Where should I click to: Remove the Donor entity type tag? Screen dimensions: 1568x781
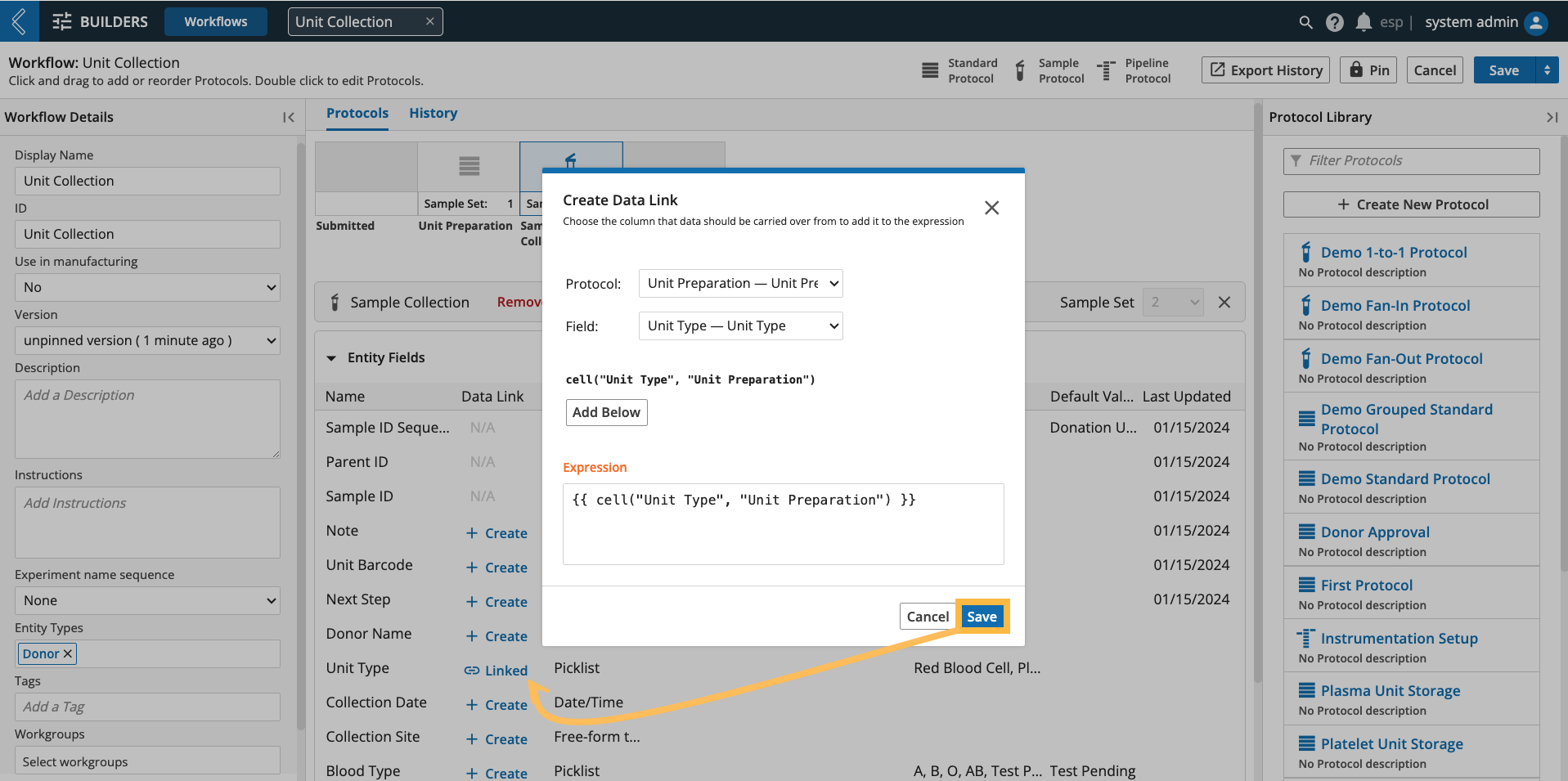click(68, 653)
